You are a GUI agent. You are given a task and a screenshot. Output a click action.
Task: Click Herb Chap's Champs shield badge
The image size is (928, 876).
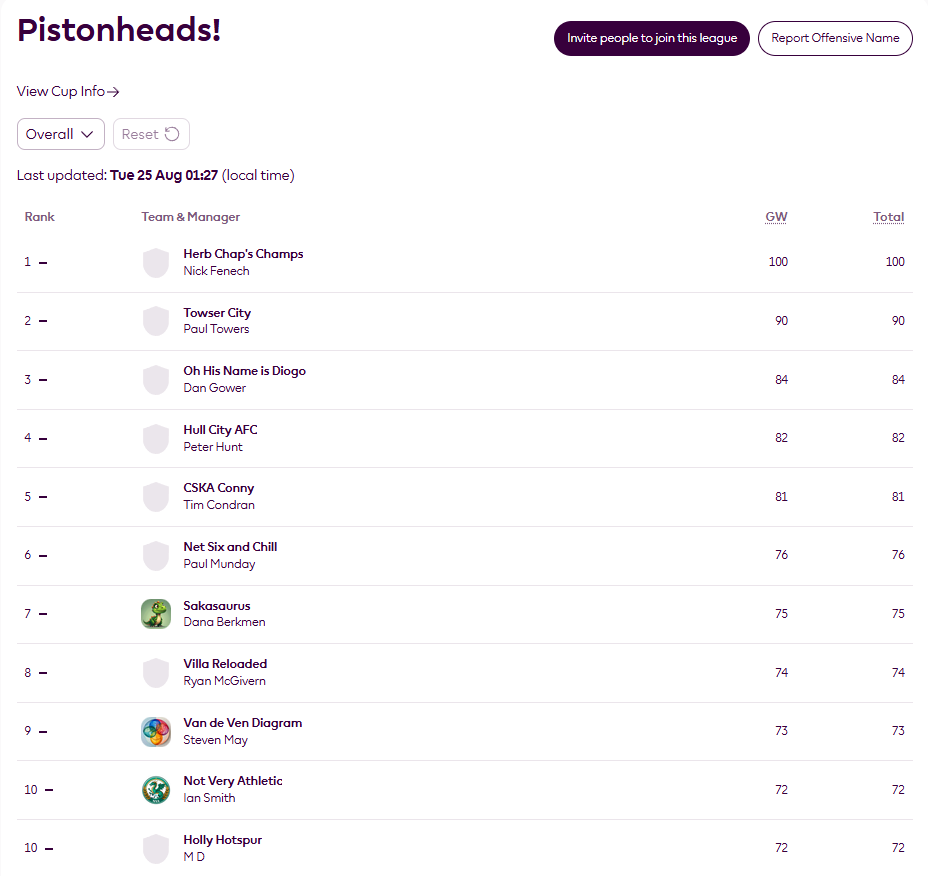[x=156, y=263]
